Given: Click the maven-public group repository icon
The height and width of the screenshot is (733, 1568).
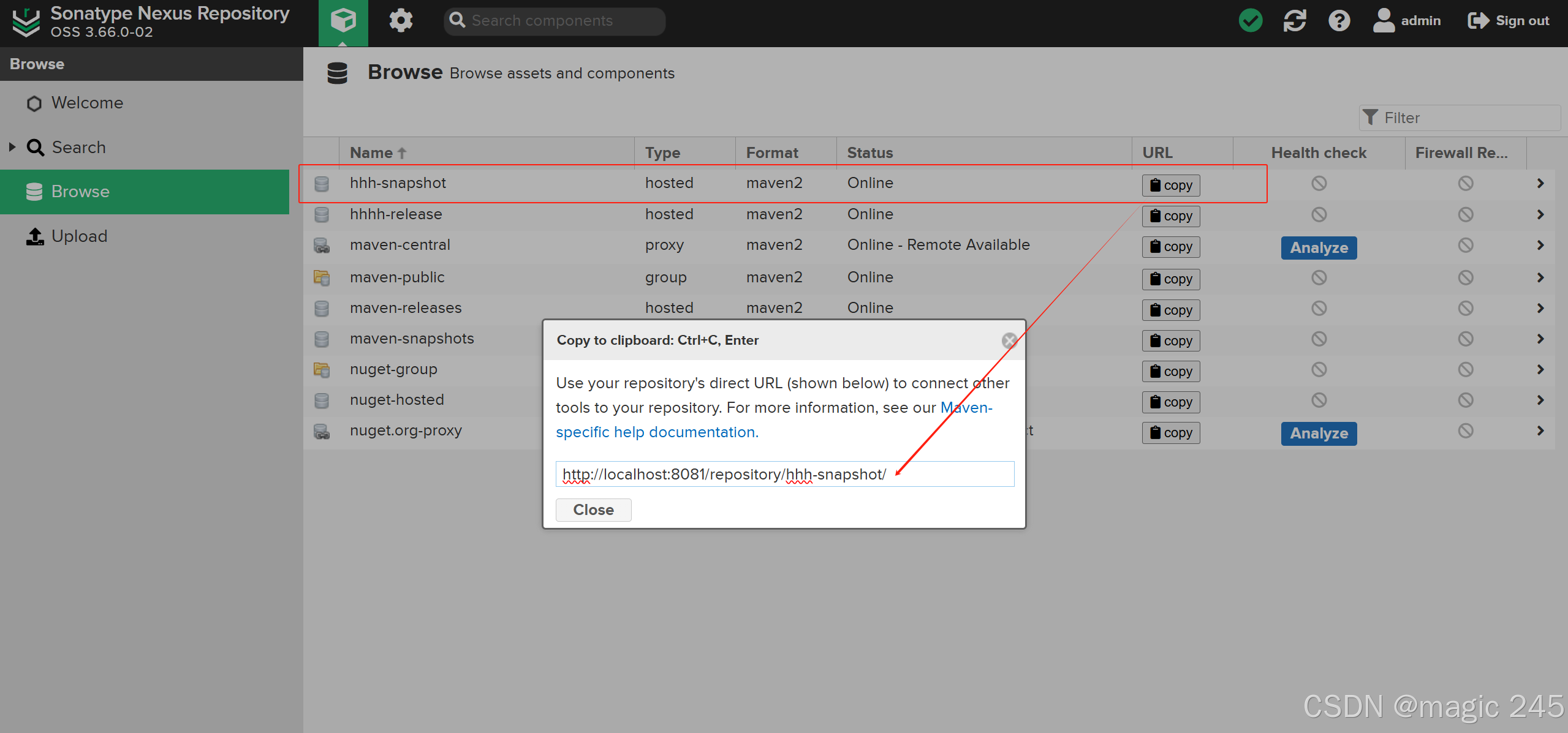Looking at the screenshot, I should pyautogui.click(x=322, y=277).
